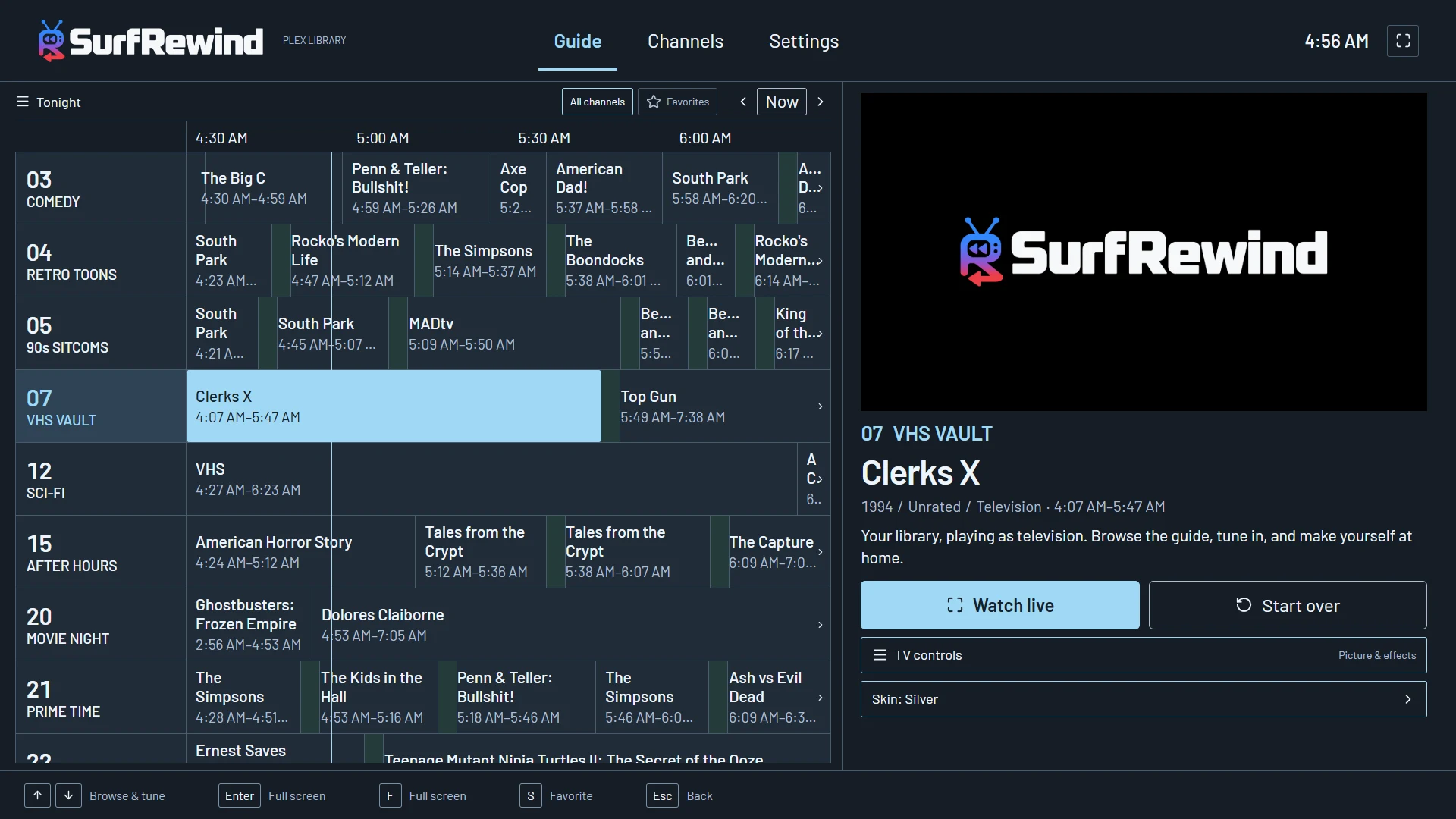Select American Horror Story program

coord(300,552)
